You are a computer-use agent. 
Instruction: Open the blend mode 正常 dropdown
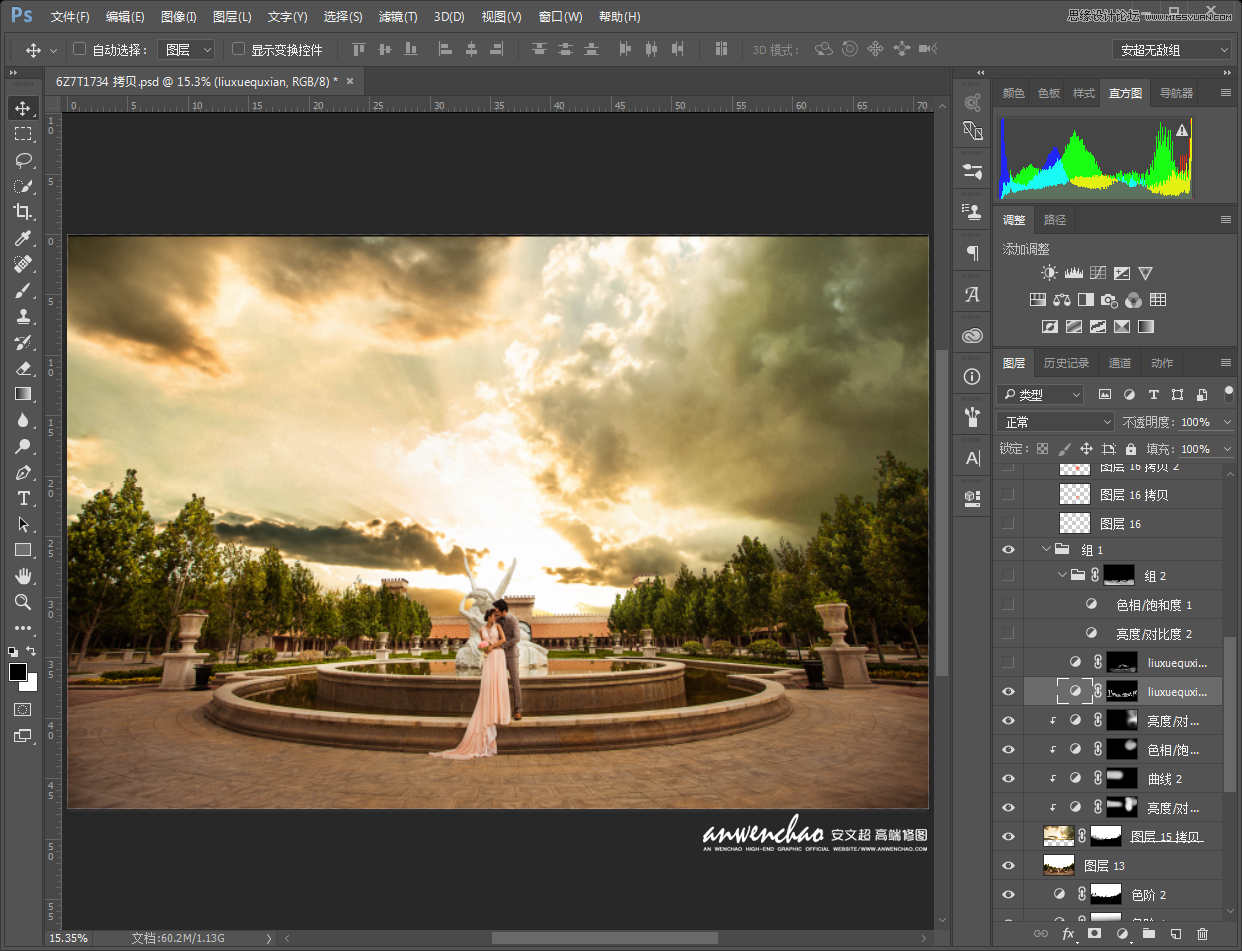tap(1055, 422)
